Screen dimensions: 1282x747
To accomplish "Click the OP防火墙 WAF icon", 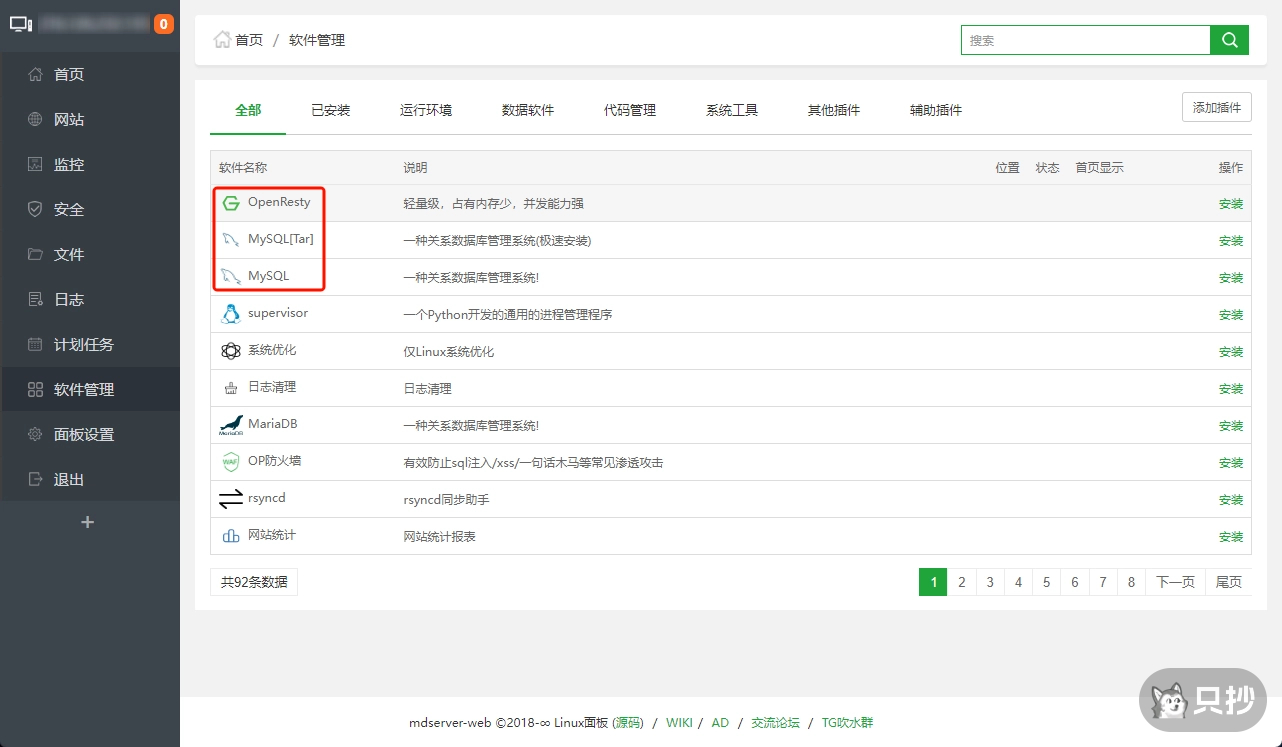I will click(x=231, y=462).
